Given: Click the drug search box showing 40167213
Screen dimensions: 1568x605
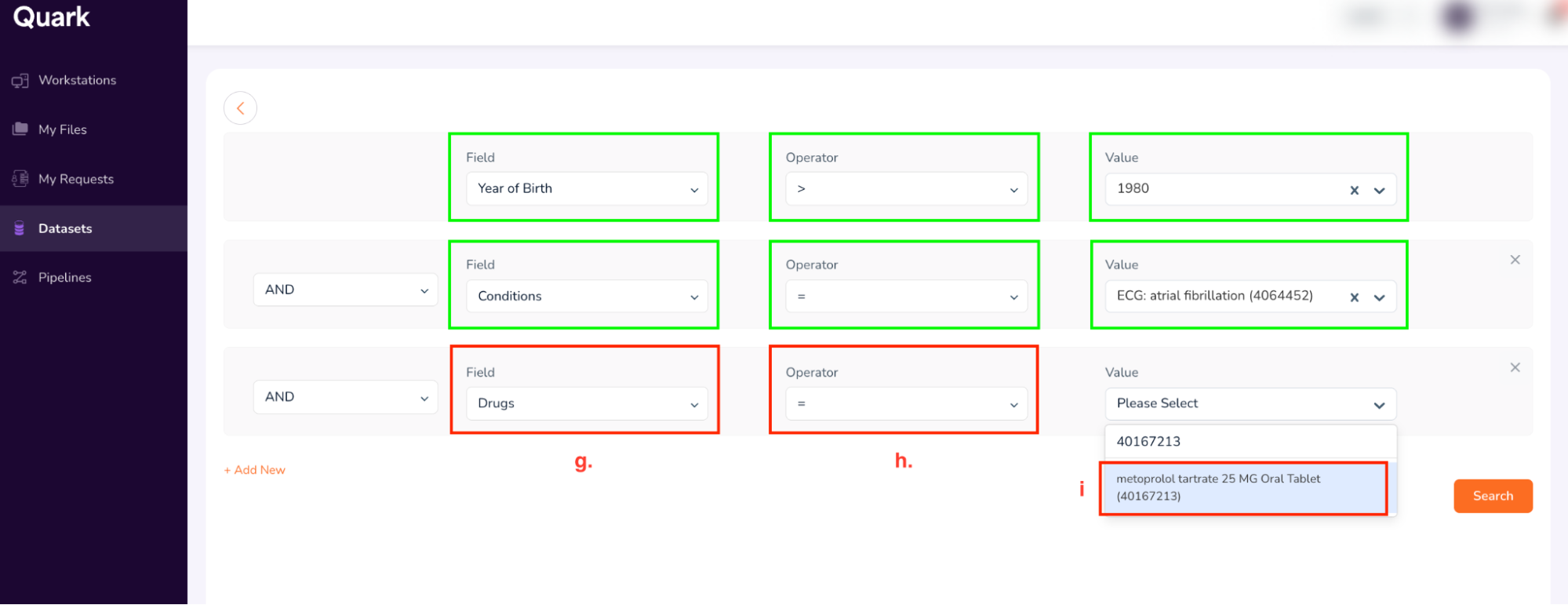Looking at the screenshot, I should pyautogui.click(x=1250, y=441).
